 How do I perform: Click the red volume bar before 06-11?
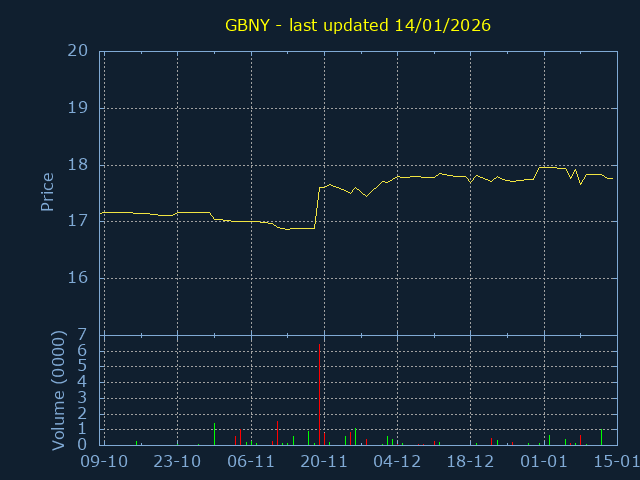[241, 437]
